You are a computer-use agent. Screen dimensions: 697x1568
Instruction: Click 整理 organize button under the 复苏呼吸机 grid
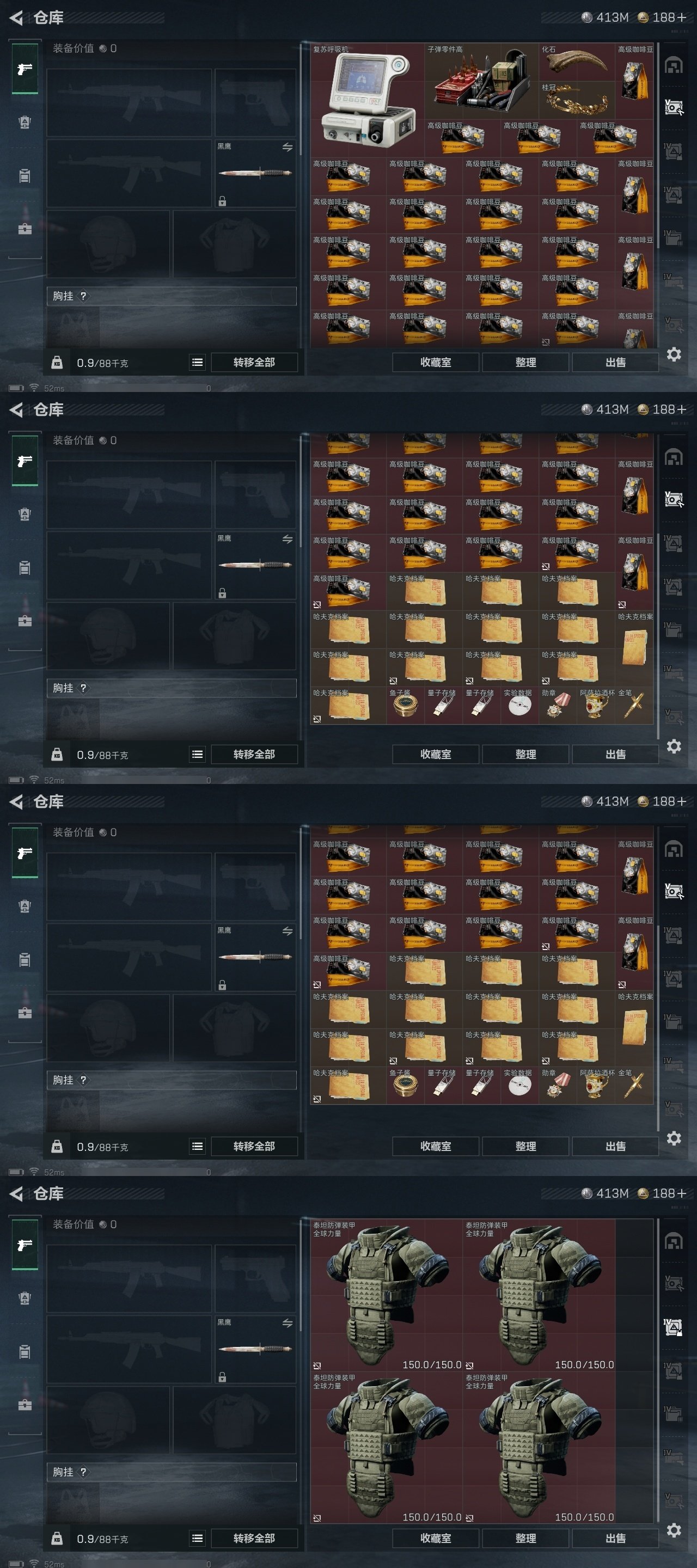pos(525,362)
